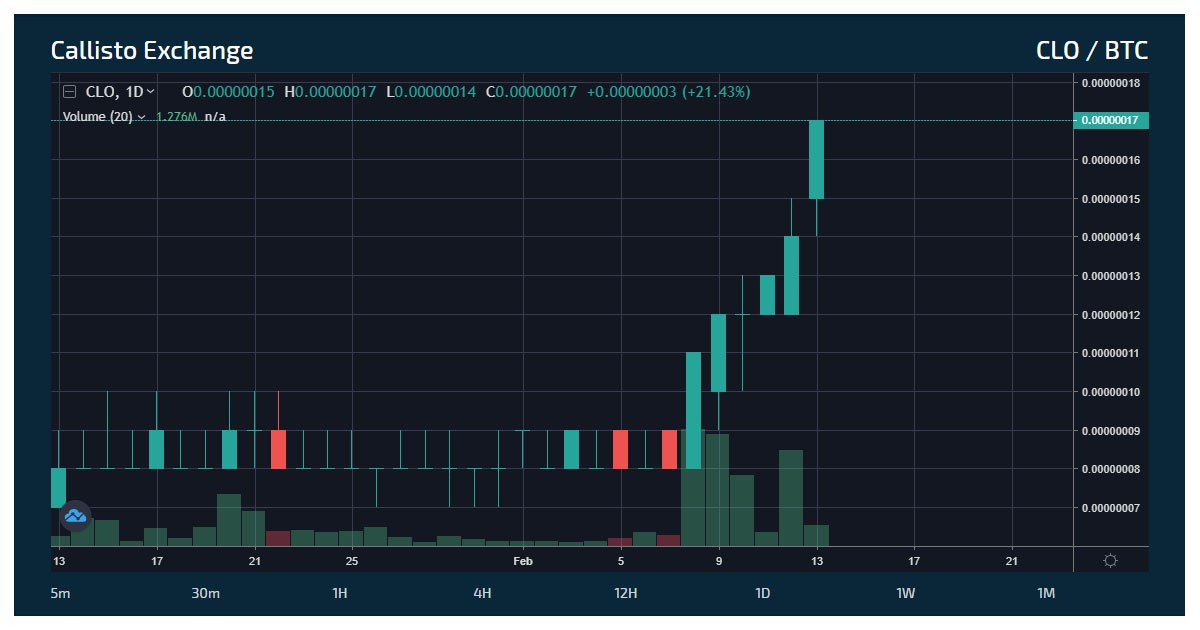Click the 0.00000008 price axis label

coord(1110,469)
